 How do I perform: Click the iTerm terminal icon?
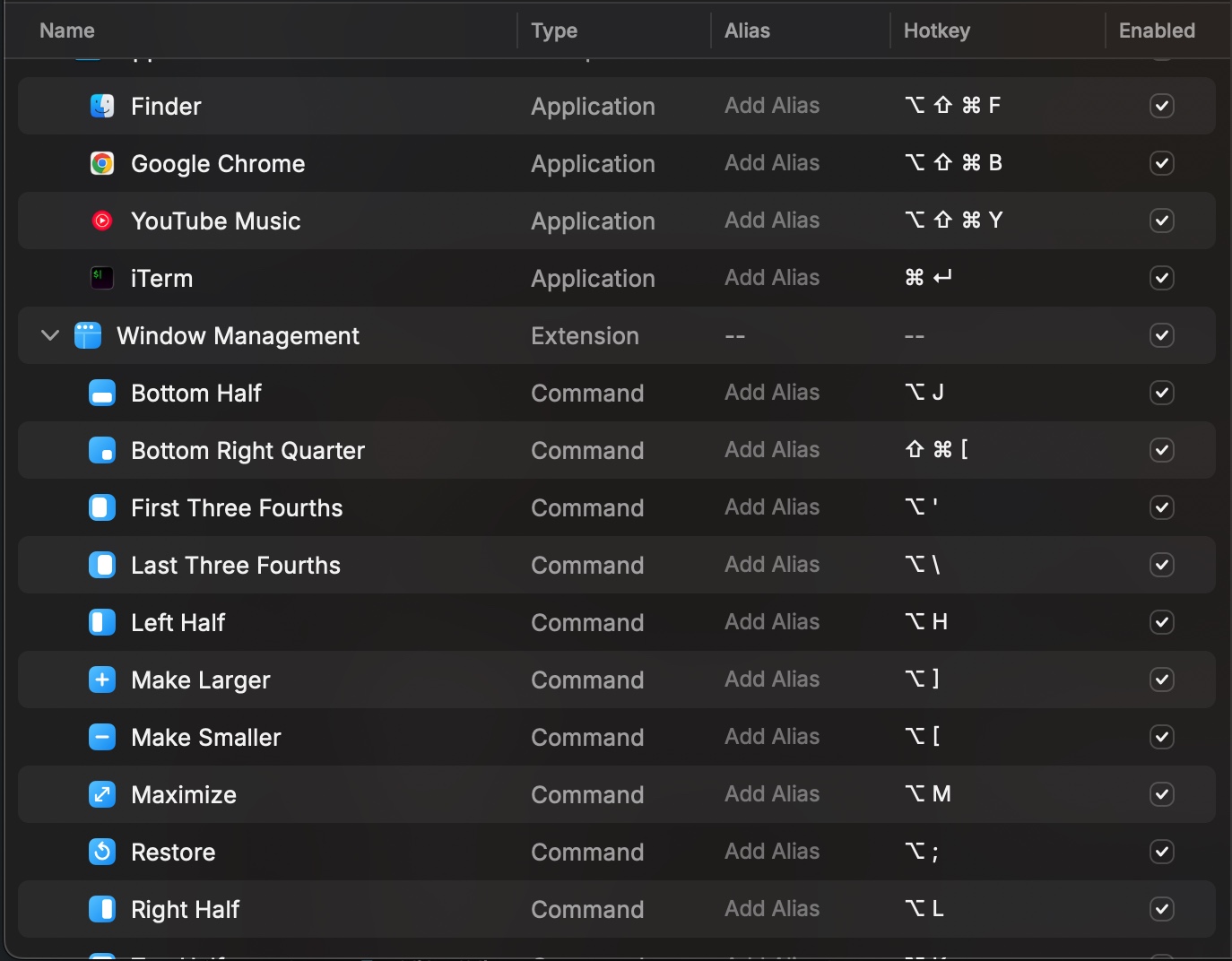(x=102, y=278)
